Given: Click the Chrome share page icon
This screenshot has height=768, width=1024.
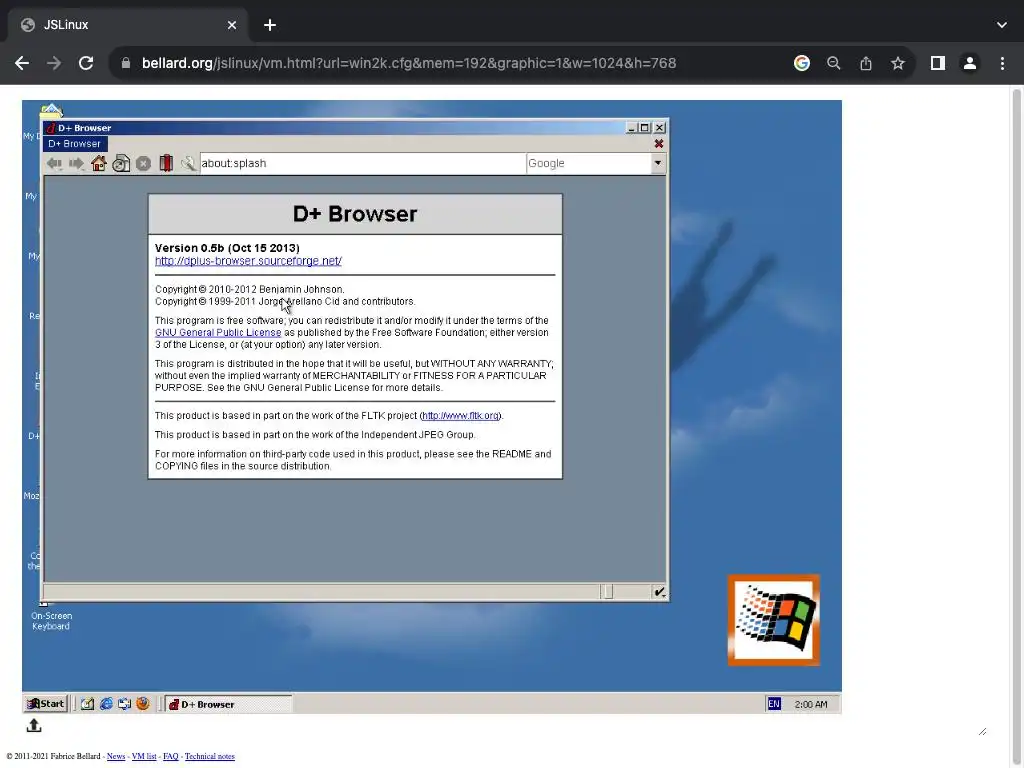Looking at the screenshot, I should 865,63.
